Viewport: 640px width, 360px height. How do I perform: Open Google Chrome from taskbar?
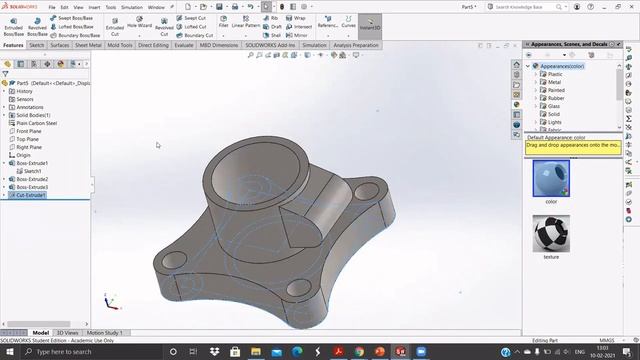pyautogui.click(x=359, y=351)
